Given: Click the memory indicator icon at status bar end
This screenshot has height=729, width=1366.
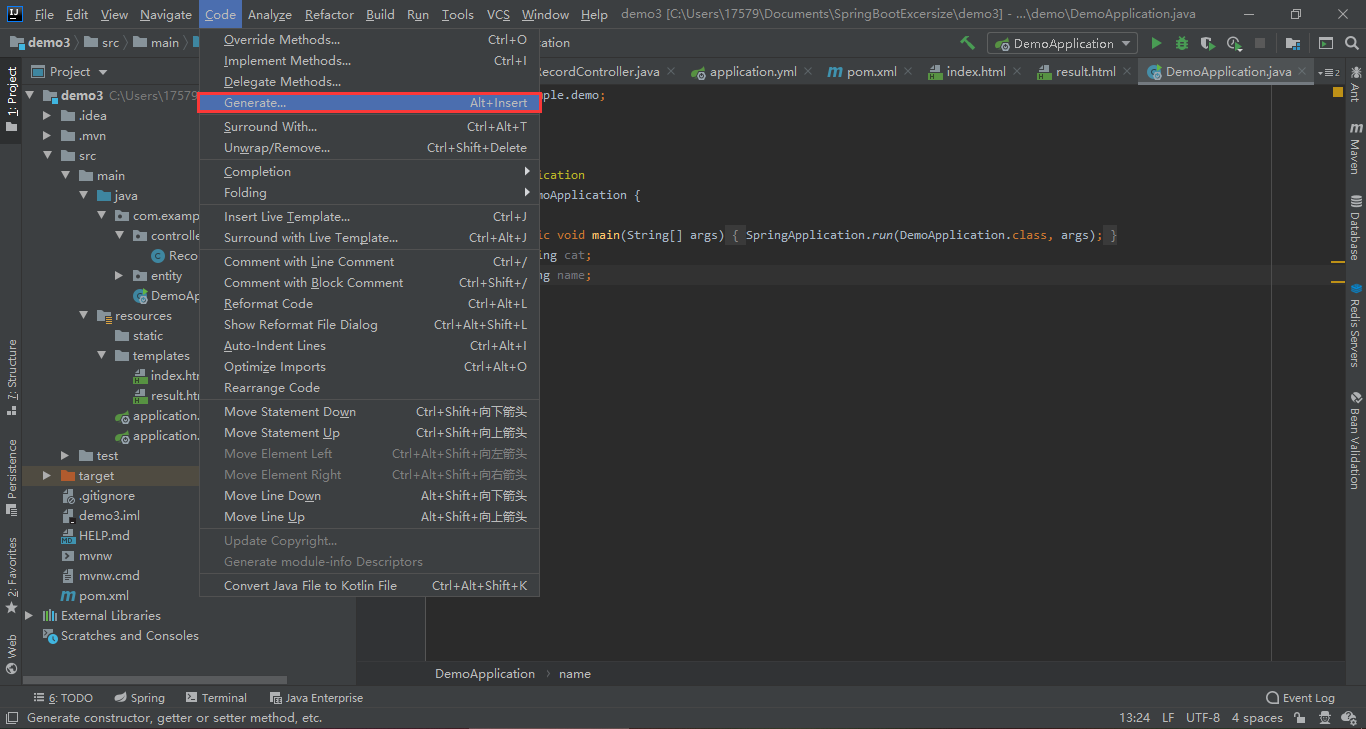Looking at the screenshot, I should pos(1351,717).
